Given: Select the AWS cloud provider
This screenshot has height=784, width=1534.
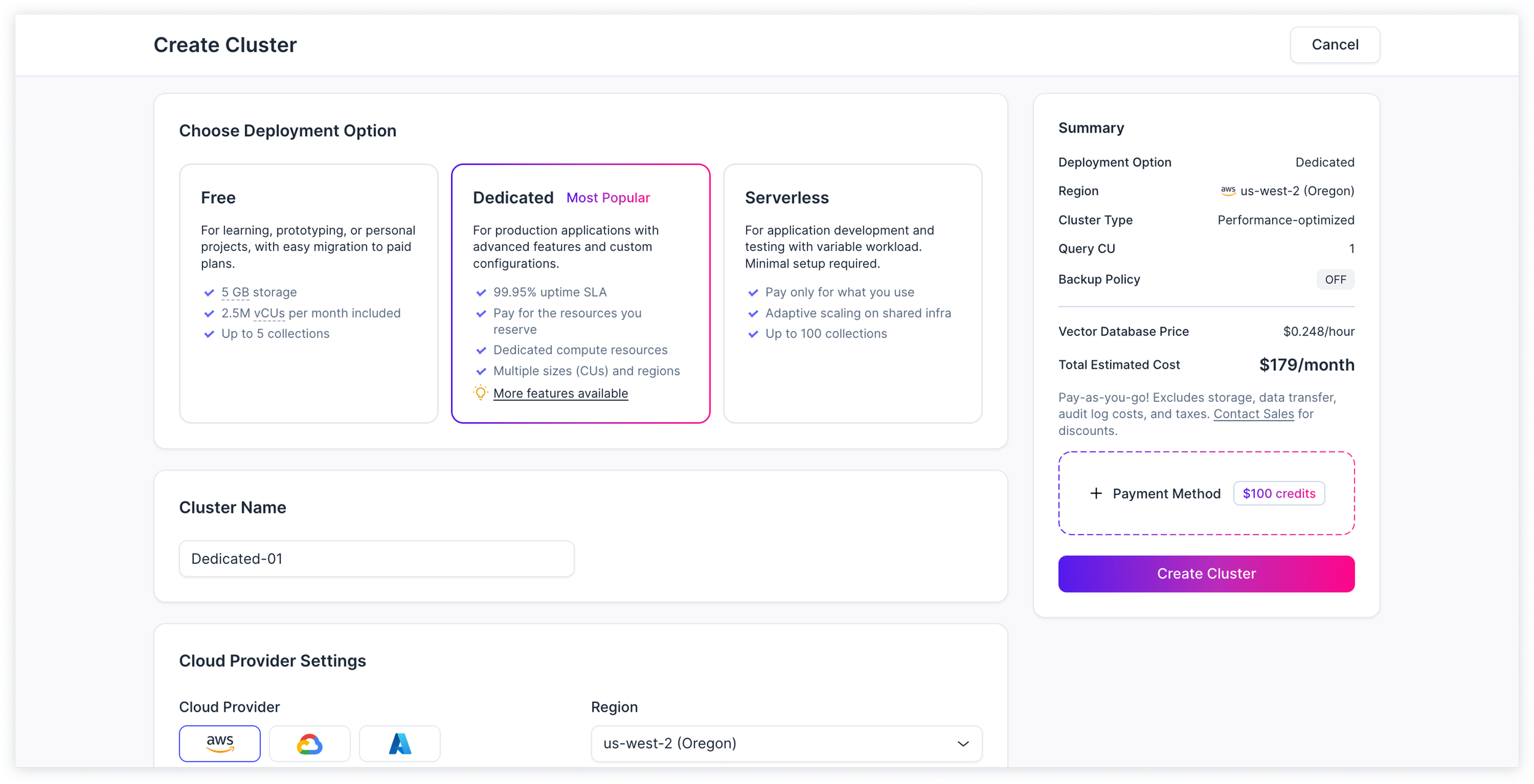Looking at the screenshot, I should [220, 743].
